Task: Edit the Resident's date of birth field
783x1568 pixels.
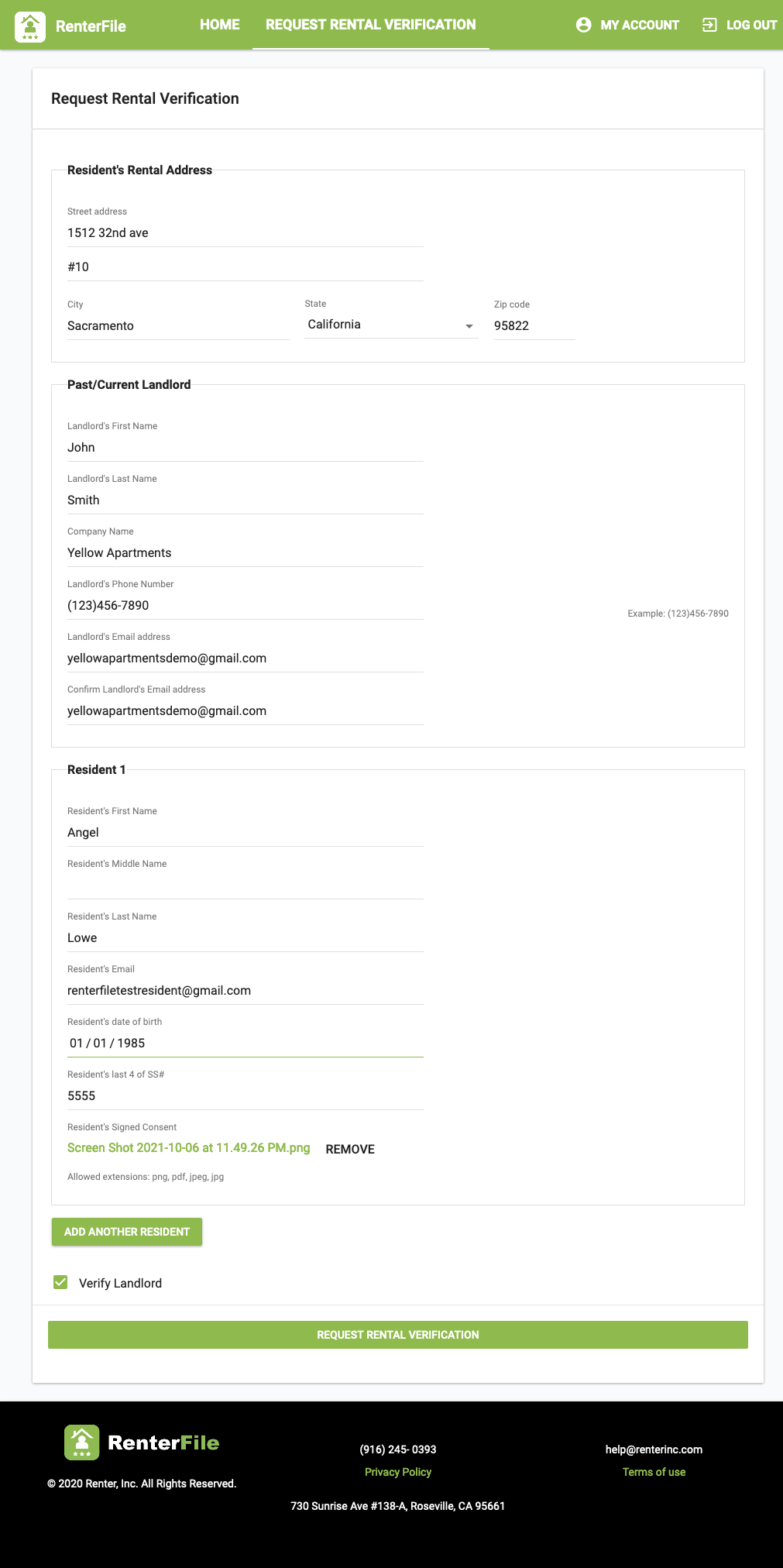Action: click(x=245, y=1044)
